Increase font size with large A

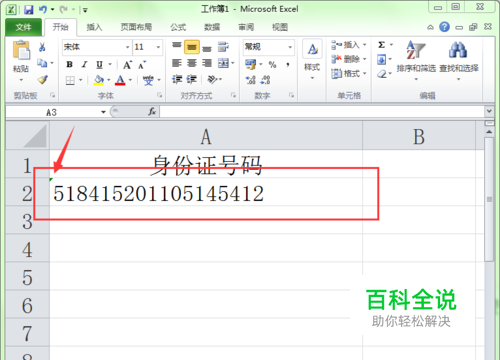point(127,64)
